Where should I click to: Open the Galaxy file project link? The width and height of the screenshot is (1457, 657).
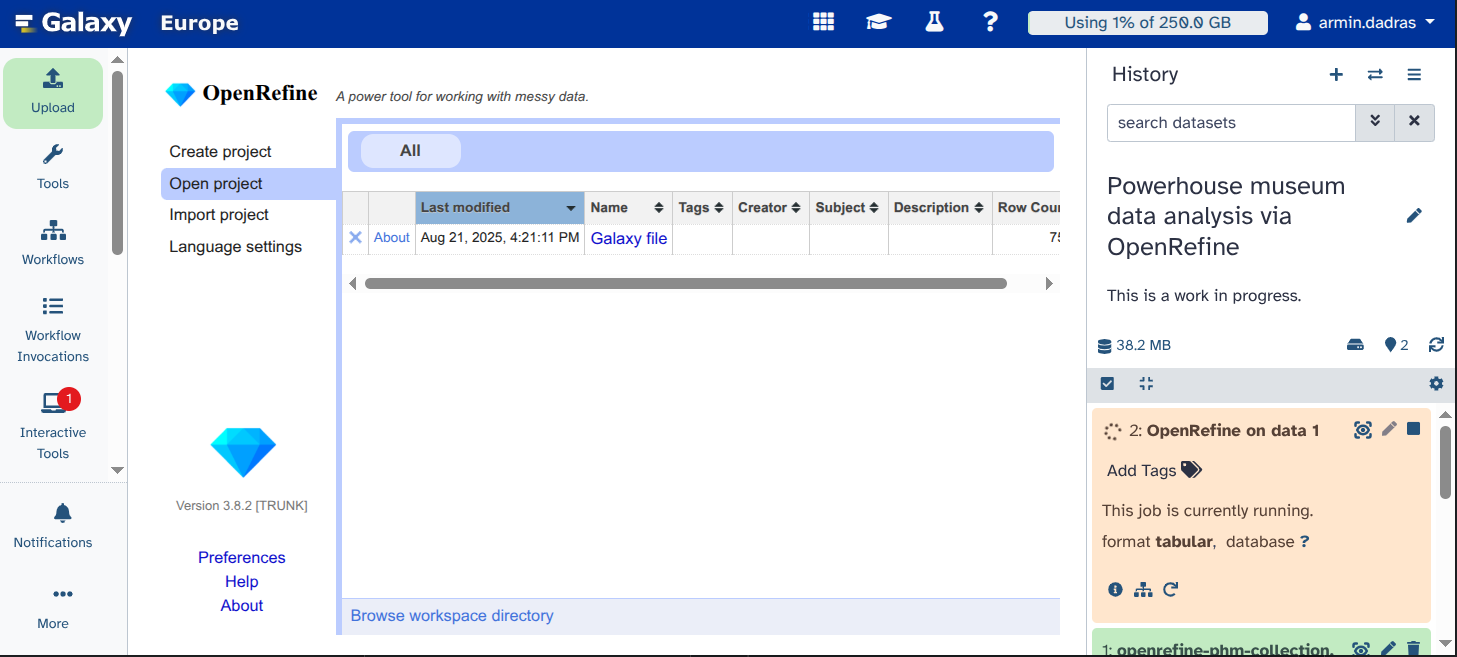click(628, 238)
